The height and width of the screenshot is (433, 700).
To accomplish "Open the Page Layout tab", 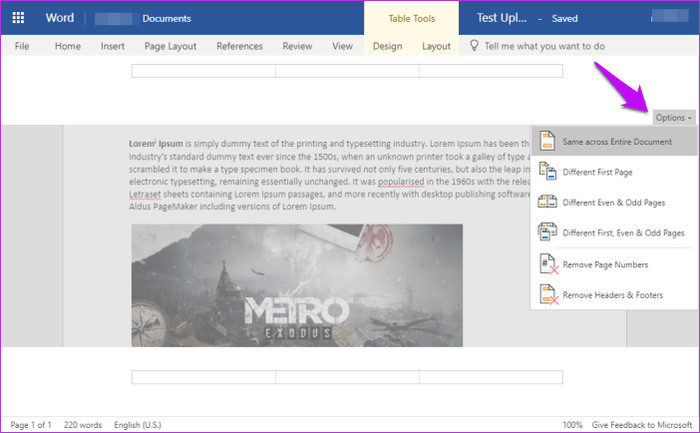I will click(x=171, y=46).
